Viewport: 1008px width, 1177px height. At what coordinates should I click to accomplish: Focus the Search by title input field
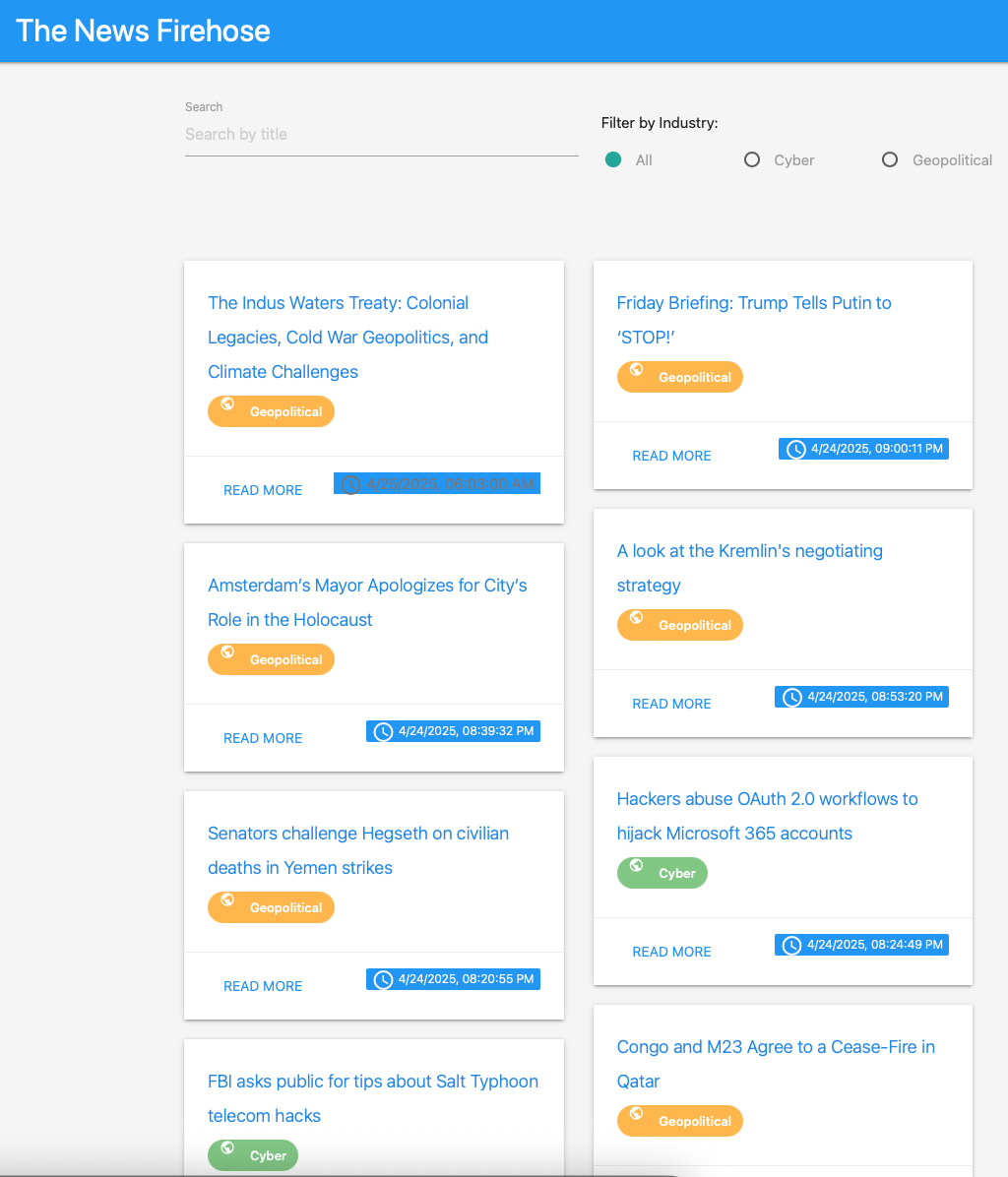[381, 135]
